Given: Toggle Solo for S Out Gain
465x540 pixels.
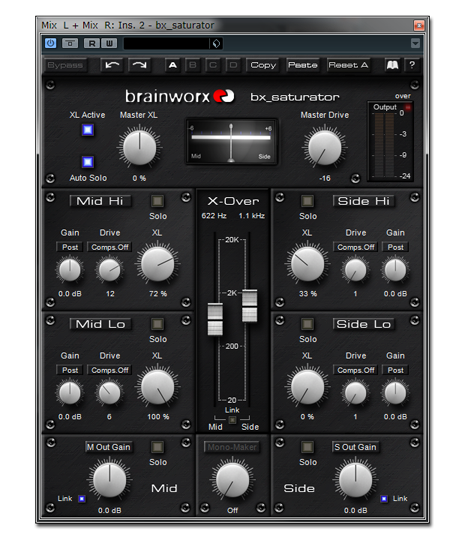Looking at the screenshot, I should [307, 447].
